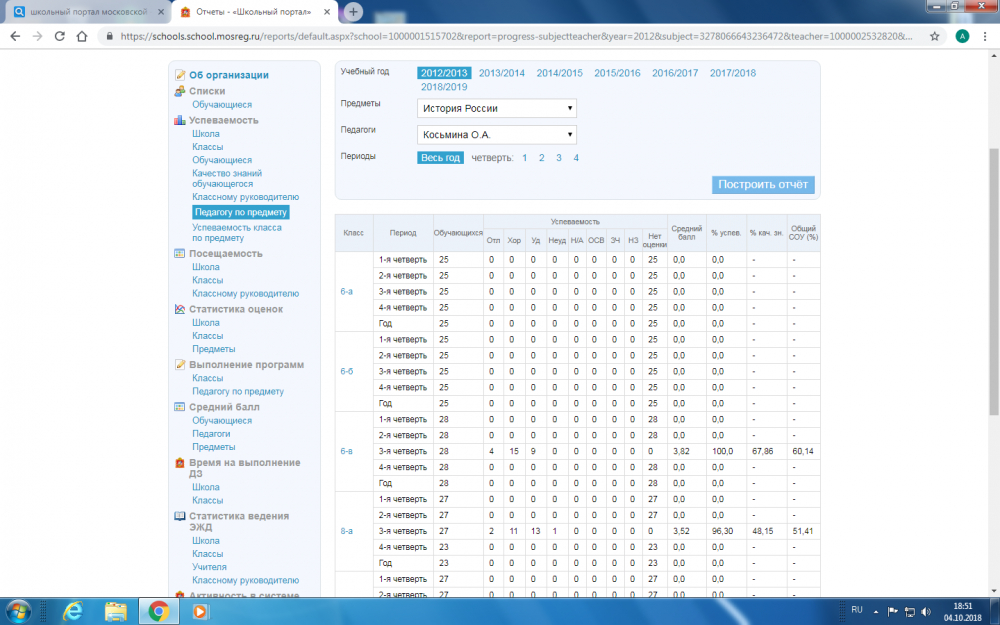The height and width of the screenshot is (625, 1000).
Task: Click the taskbar clock 18:51
Action: click(x=963, y=607)
